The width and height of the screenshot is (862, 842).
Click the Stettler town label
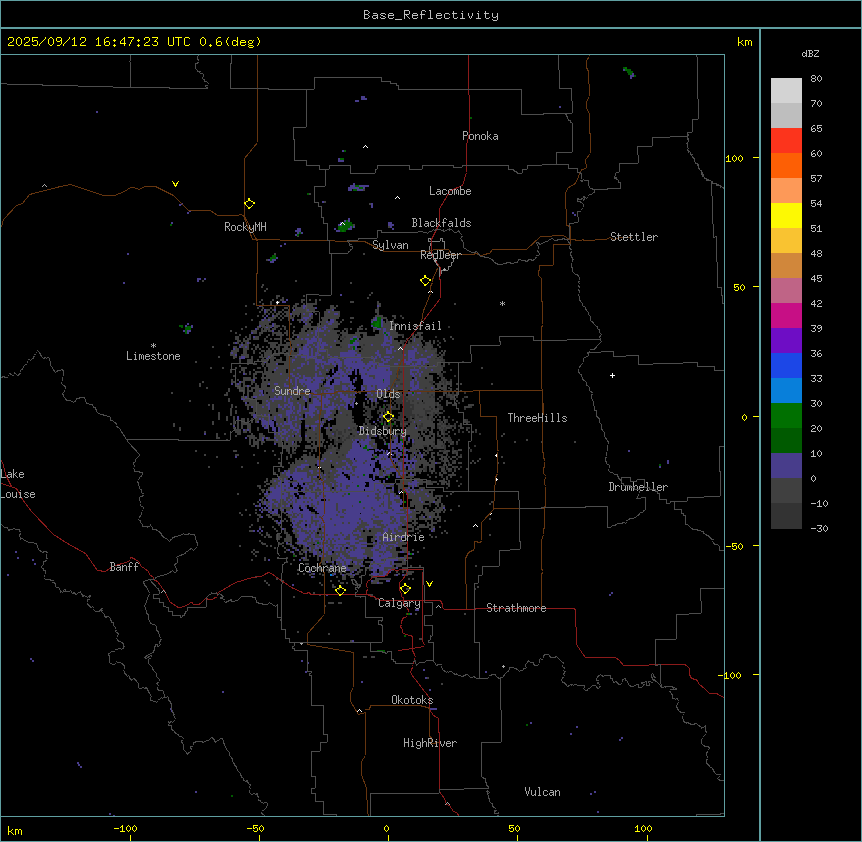click(x=634, y=237)
